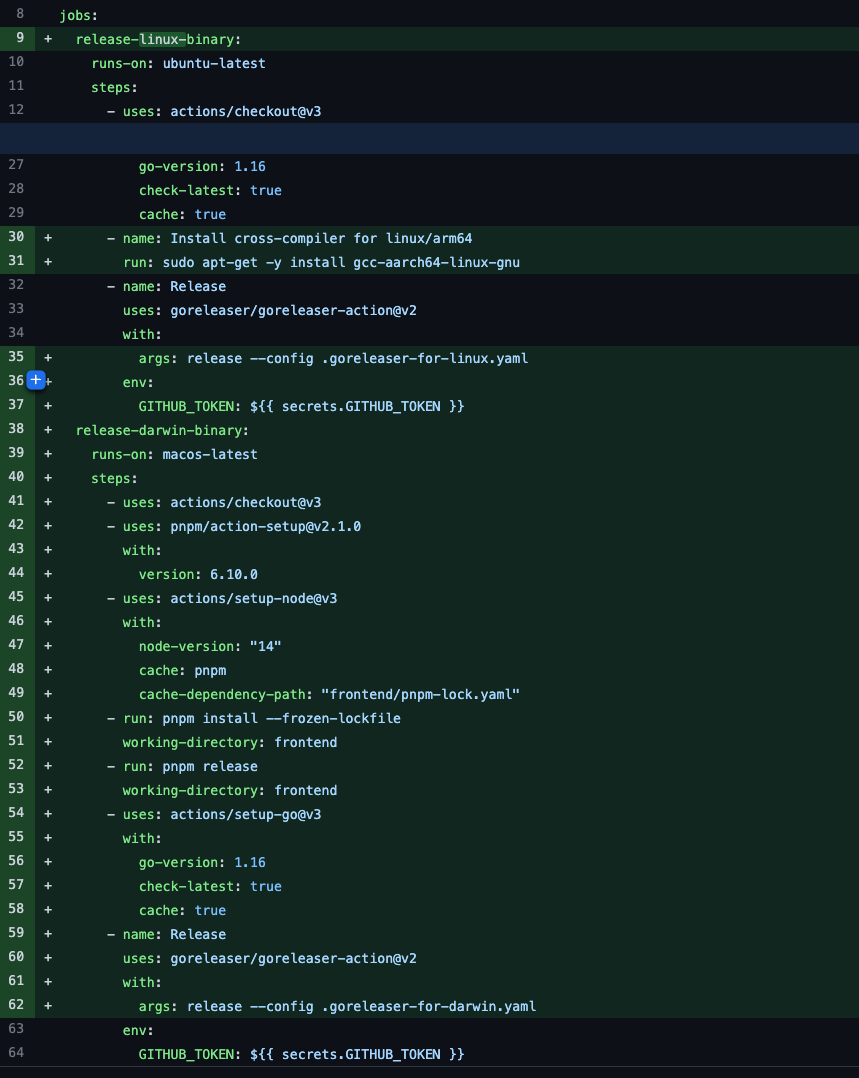Open a comment on the GITHUB_TOKEN line 37
Viewport: 859px width, 1078px height.
pyautogui.click(x=36, y=405)
